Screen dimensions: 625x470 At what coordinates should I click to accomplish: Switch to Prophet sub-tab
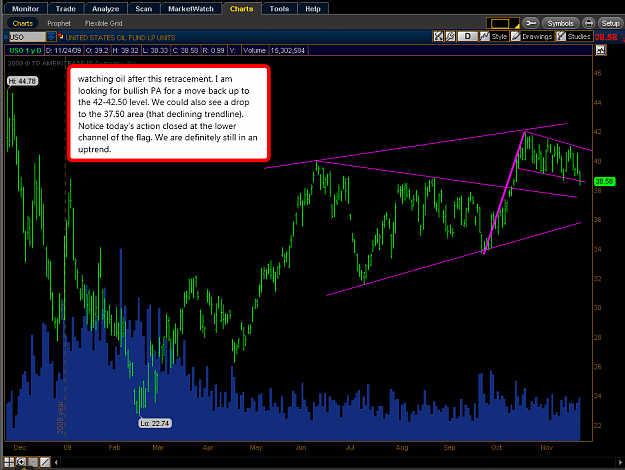[x=59, y=24]
